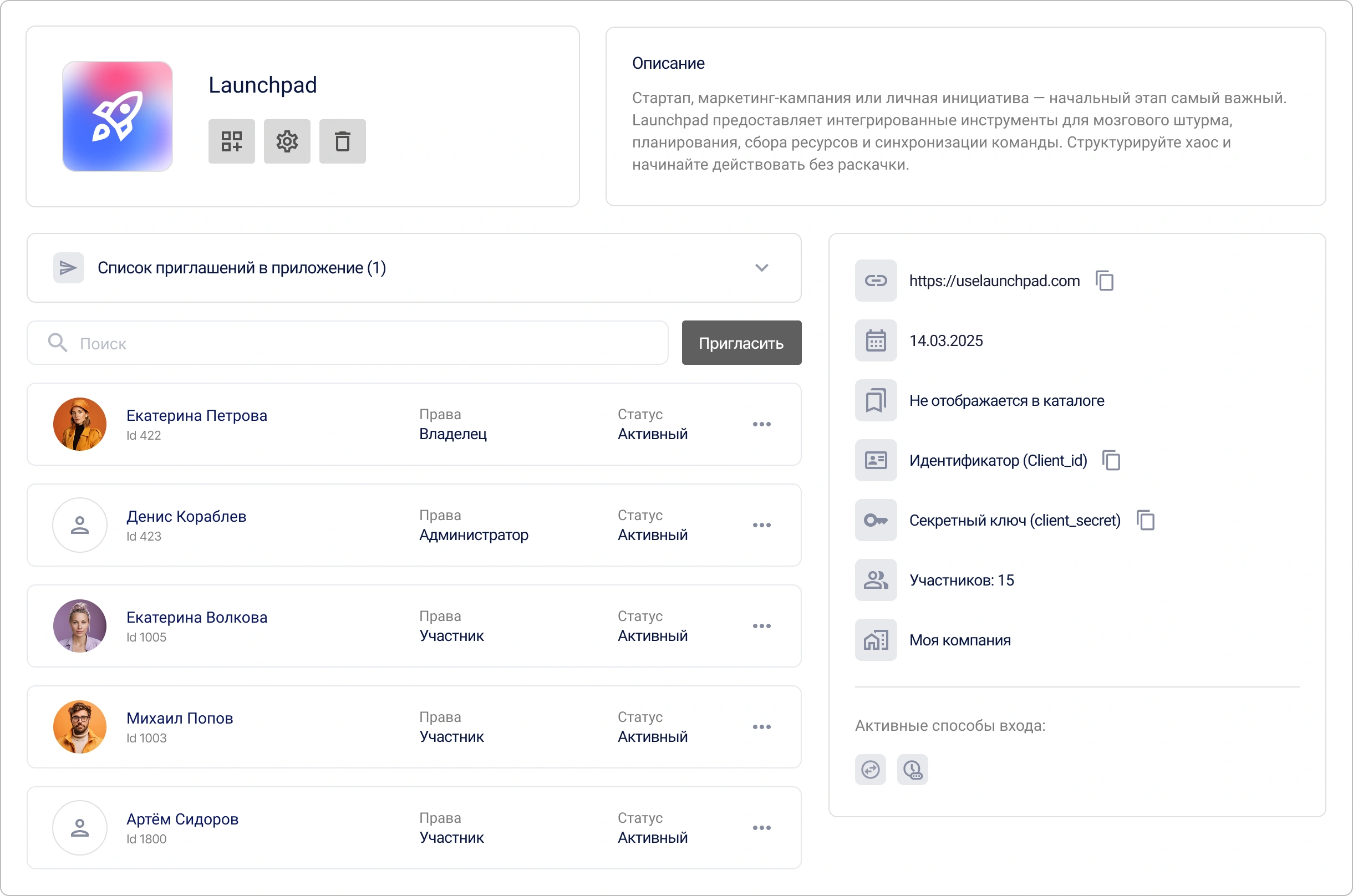Copy the client_secret secret key icon
The height and width of the screenshot is (896, 1353).
1145,520
